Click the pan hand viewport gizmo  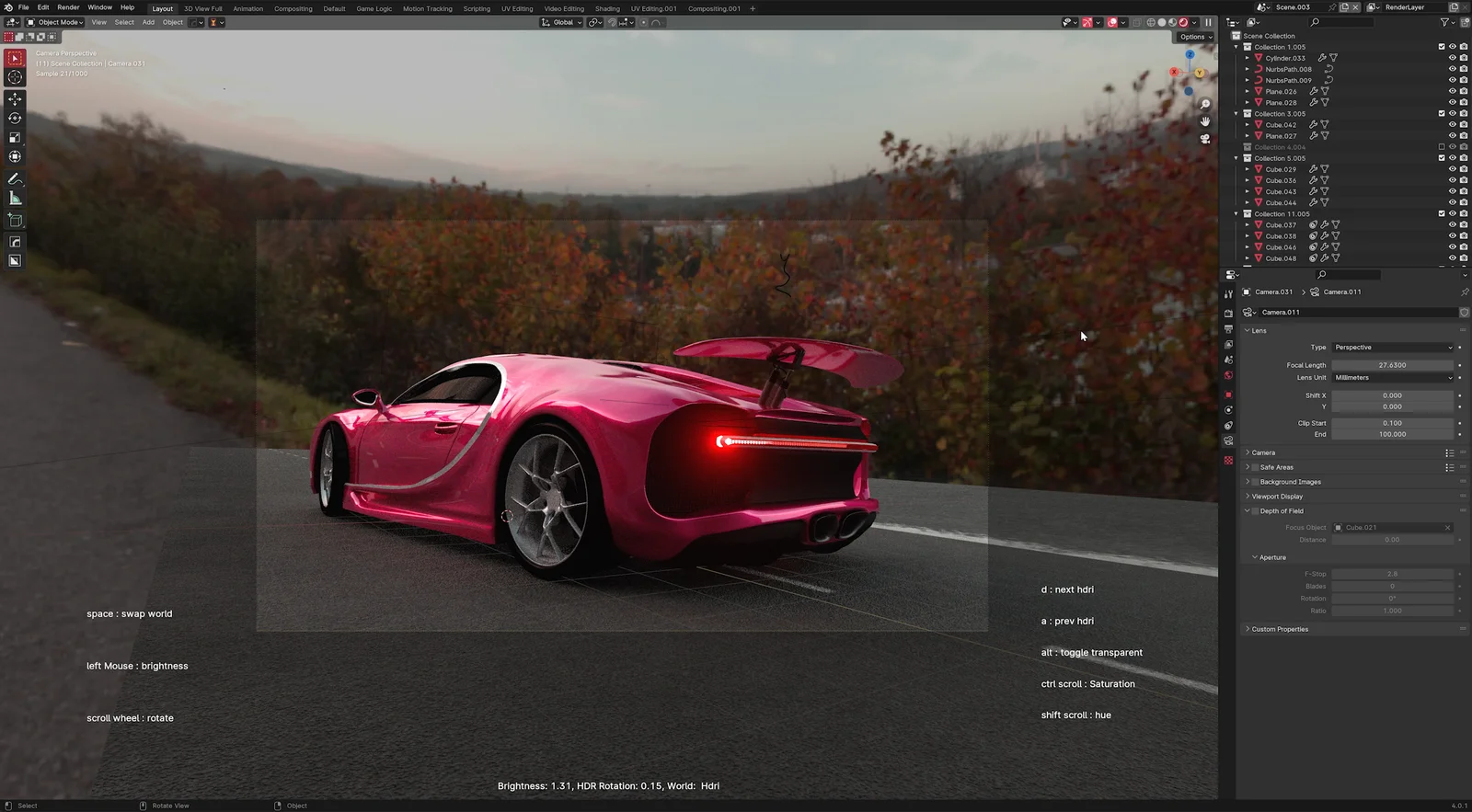pyautogui.click(x=1205, y=121)
